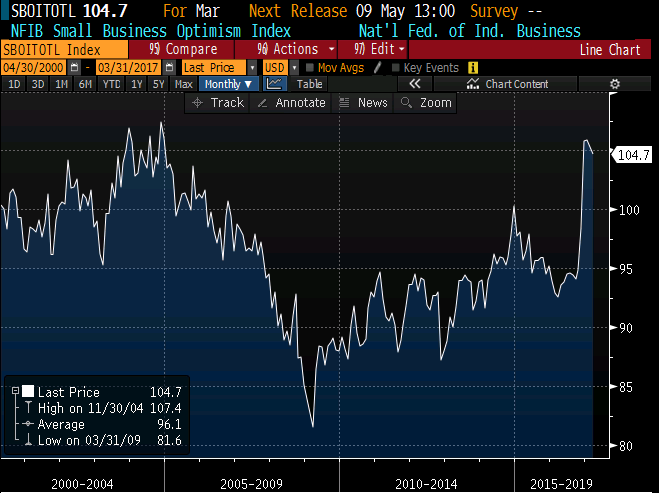Click the NFIB Small Business Optimism Index title
Screen dimensions: 659x493
(150, 31)
